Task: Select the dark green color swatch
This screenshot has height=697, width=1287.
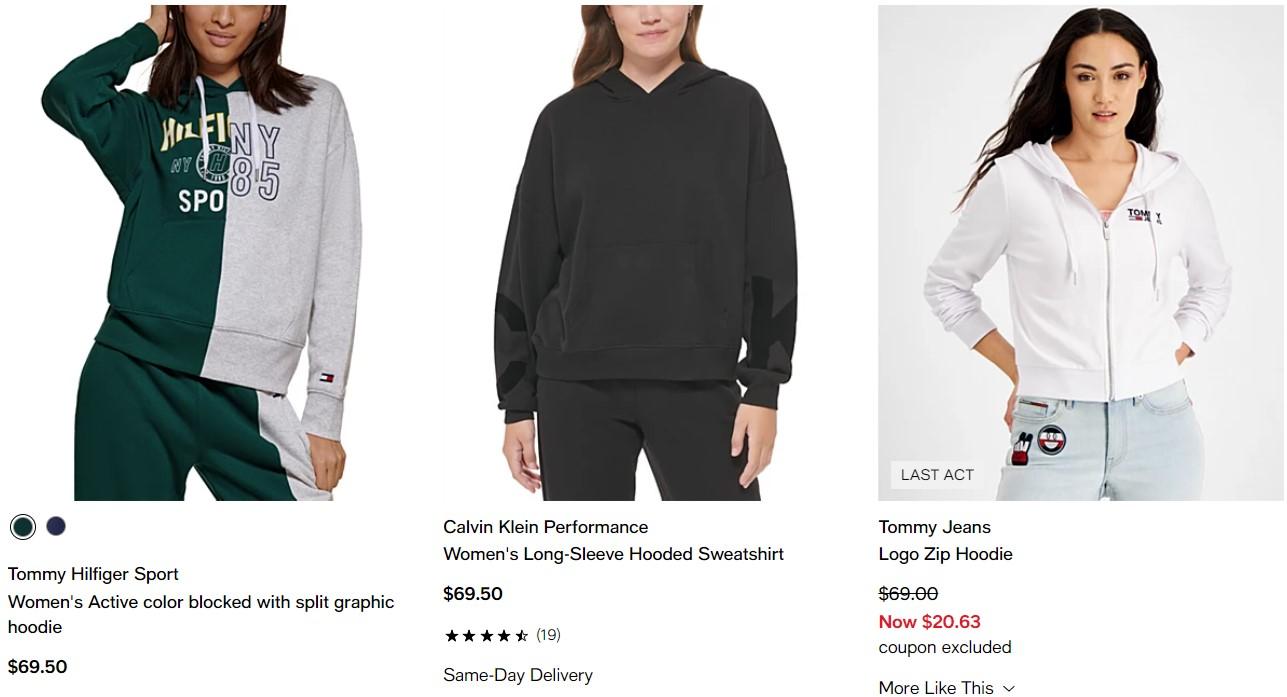Action: (23, 526)
